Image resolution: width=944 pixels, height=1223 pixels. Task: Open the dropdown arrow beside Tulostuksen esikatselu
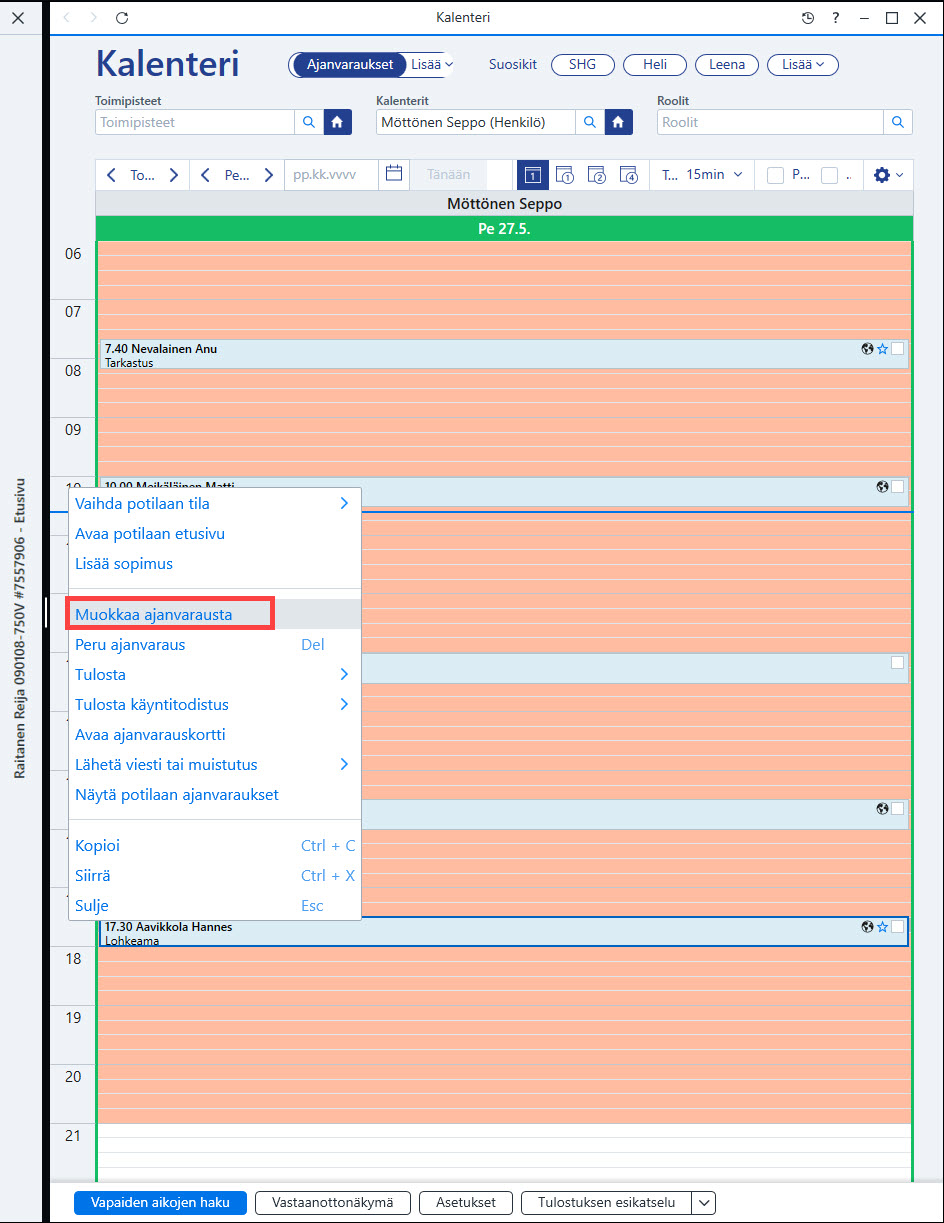(x=704, y=1202)
